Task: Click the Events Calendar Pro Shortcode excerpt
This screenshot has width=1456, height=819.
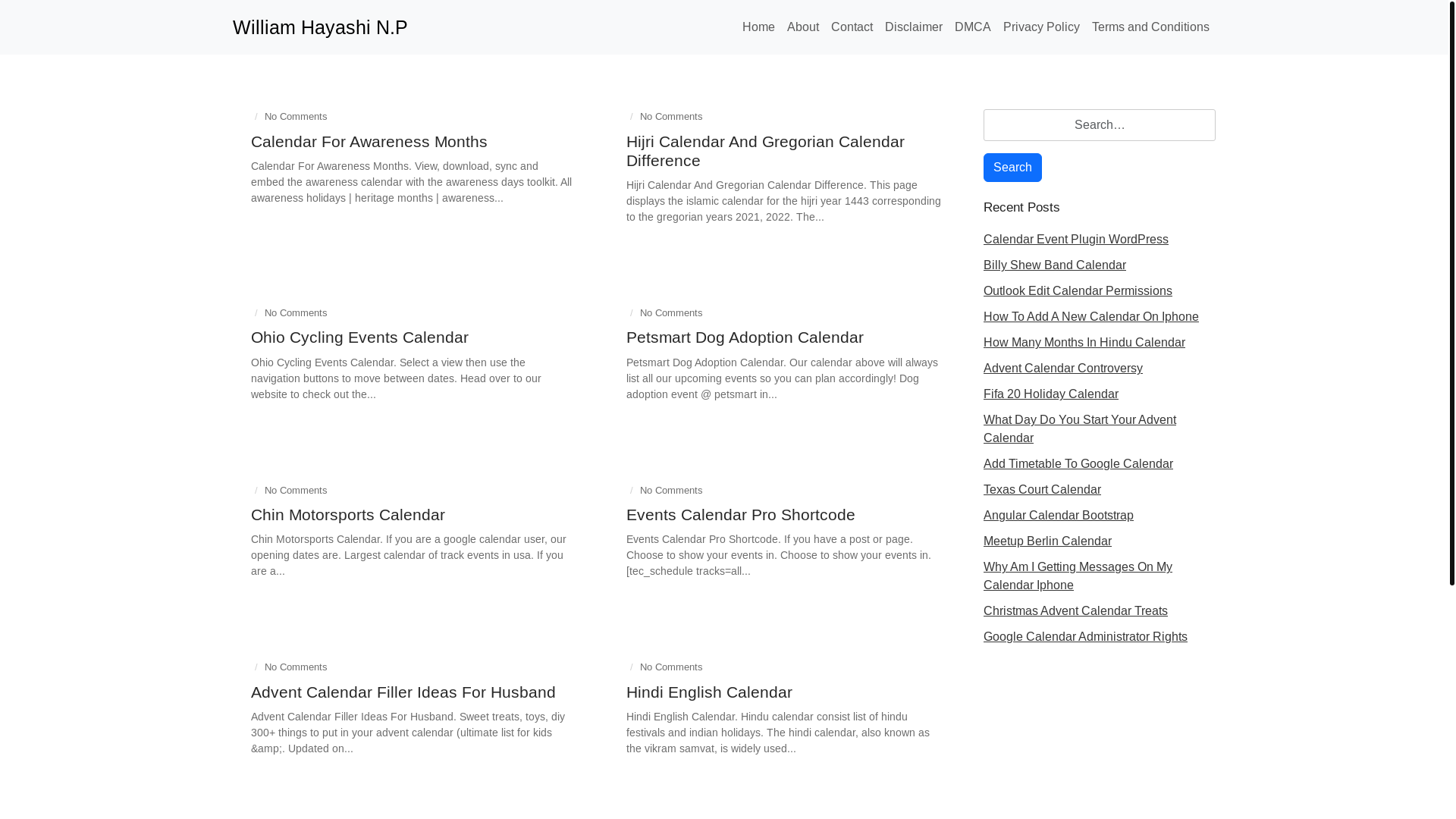Action: (778, 555)
